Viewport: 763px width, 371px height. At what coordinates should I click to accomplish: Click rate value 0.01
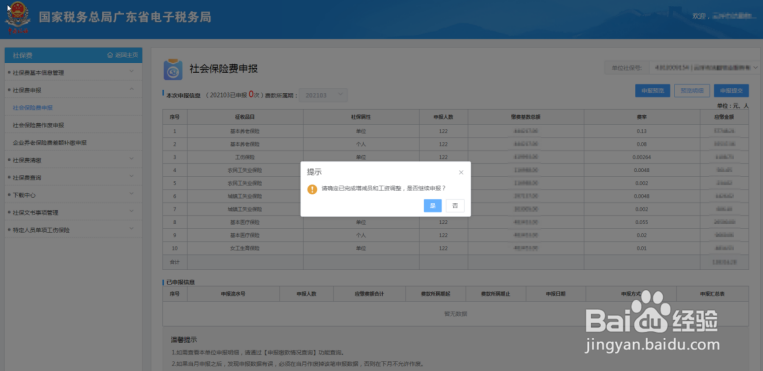pos(641,248)
